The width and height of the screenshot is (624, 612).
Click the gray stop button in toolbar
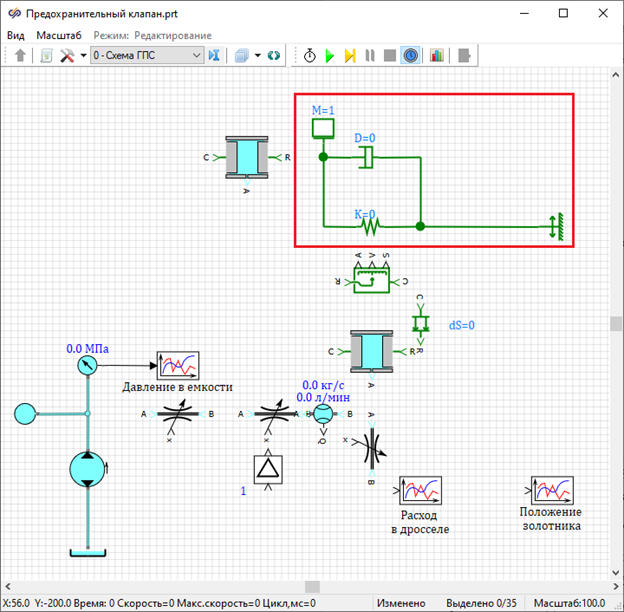(389, 56)
